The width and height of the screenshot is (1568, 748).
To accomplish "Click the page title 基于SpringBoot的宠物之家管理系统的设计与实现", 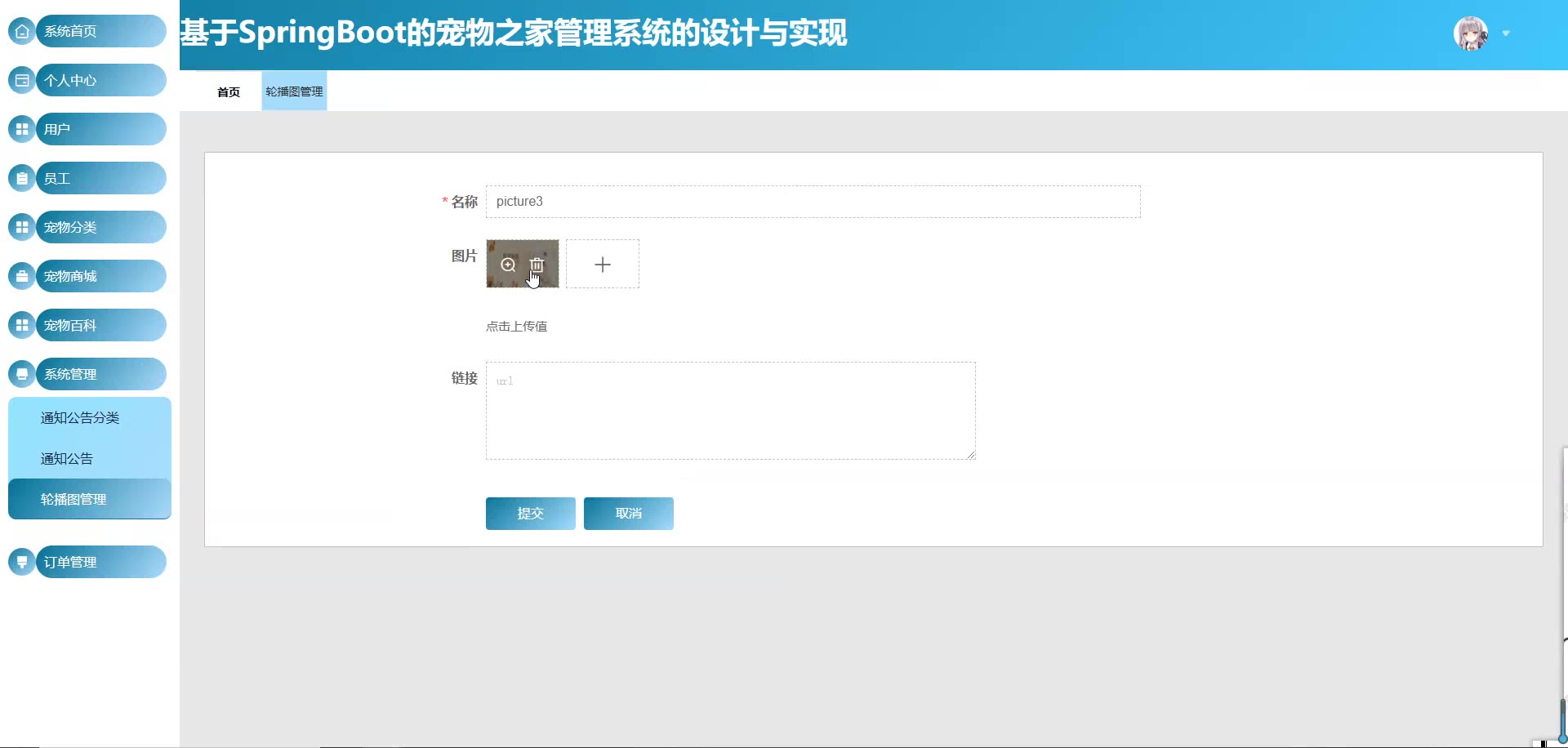I will point(514,33).
